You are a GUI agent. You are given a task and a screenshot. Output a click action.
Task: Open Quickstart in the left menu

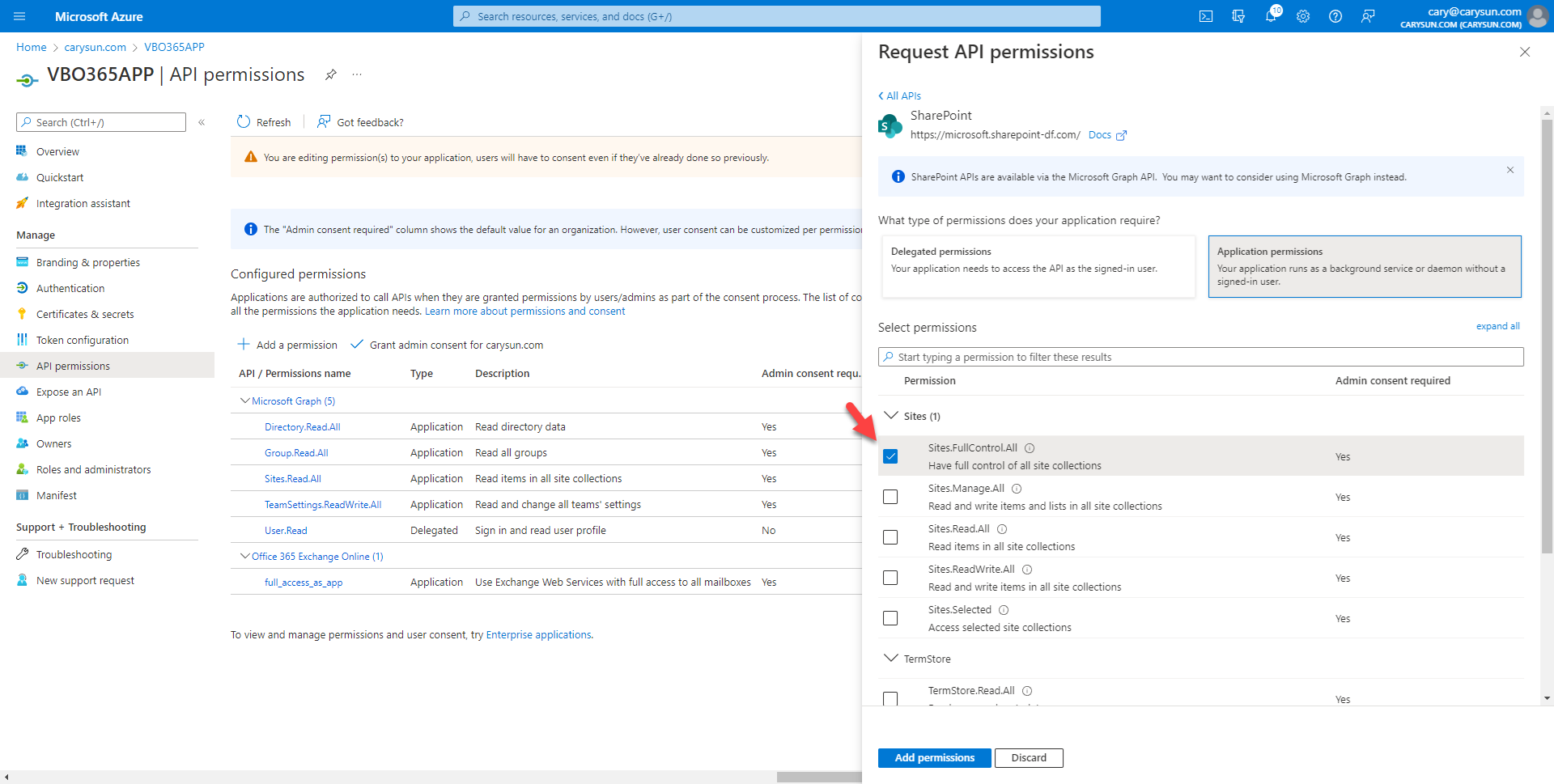pyautogui.click(x=60, y=177)
